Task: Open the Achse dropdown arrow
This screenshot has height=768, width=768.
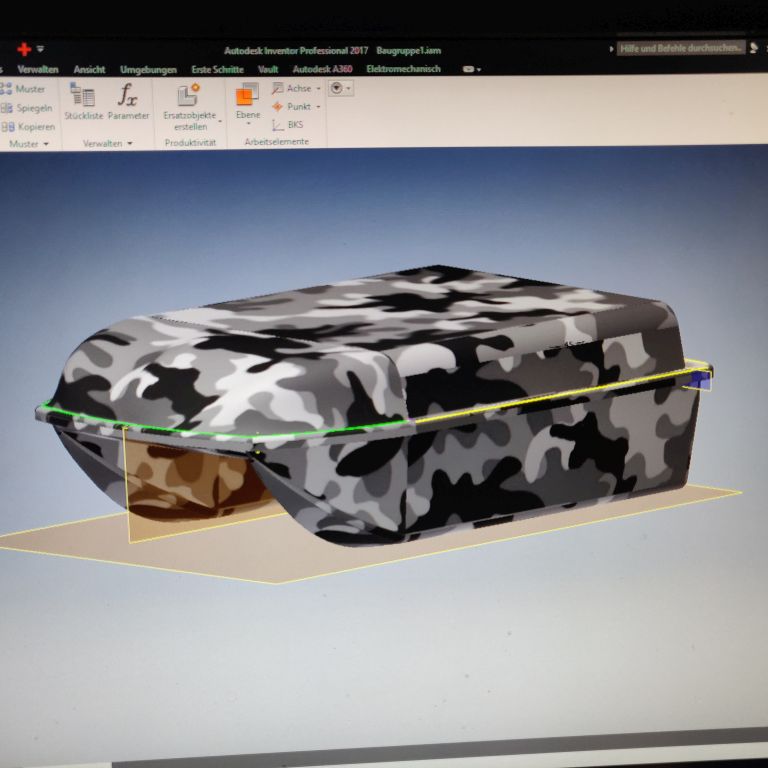Action: [319, 89]
